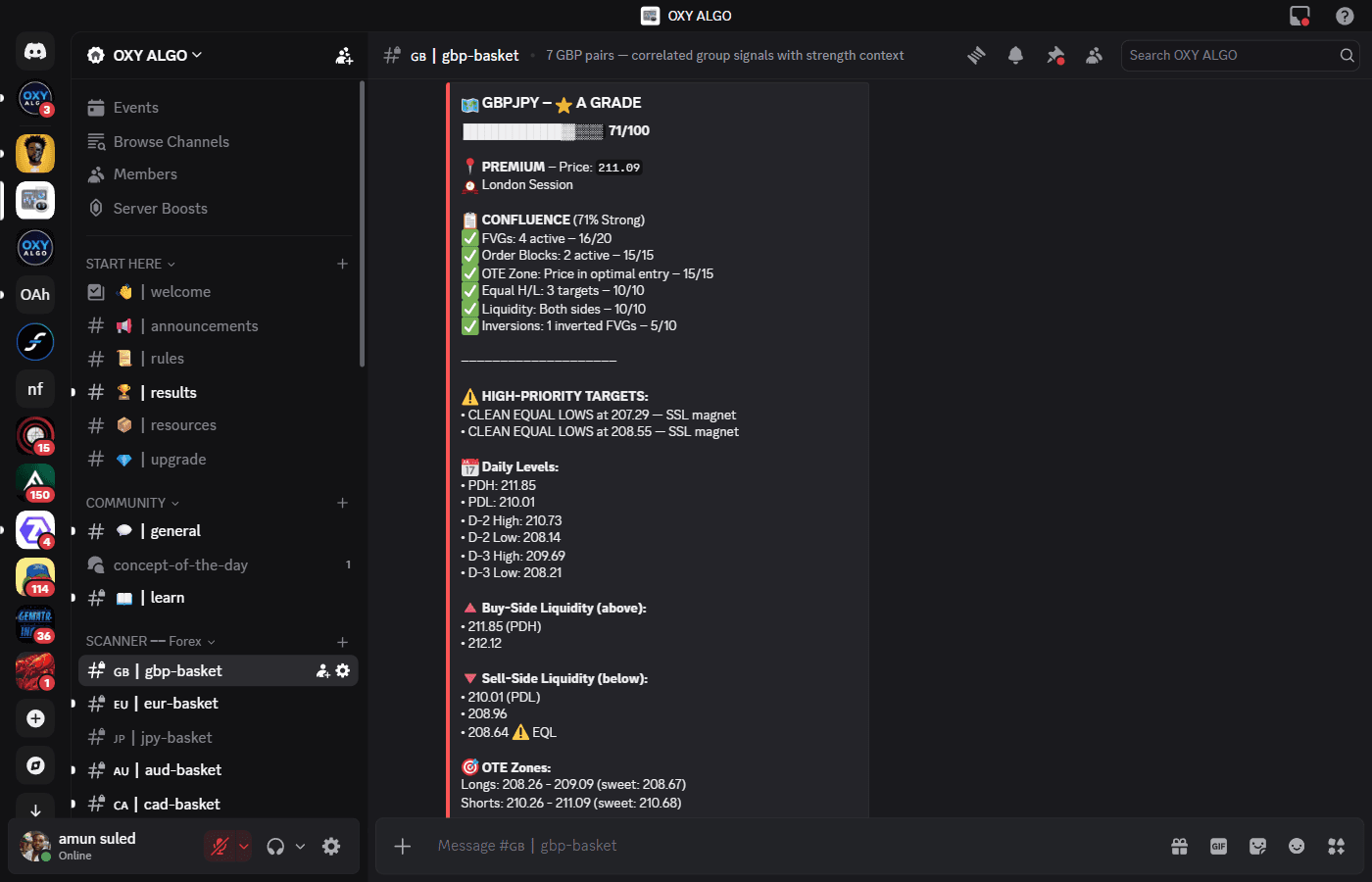Click the gbp-basket message input field
Image resolution: width=1372 pixels, height=882 pixels.
point(686,846)
